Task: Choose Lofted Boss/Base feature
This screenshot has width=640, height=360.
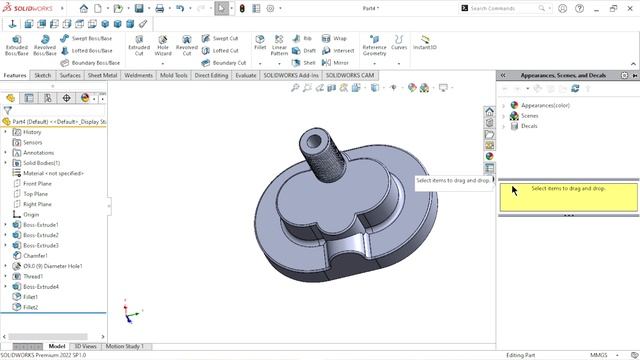Action: [x=87, y=51]
